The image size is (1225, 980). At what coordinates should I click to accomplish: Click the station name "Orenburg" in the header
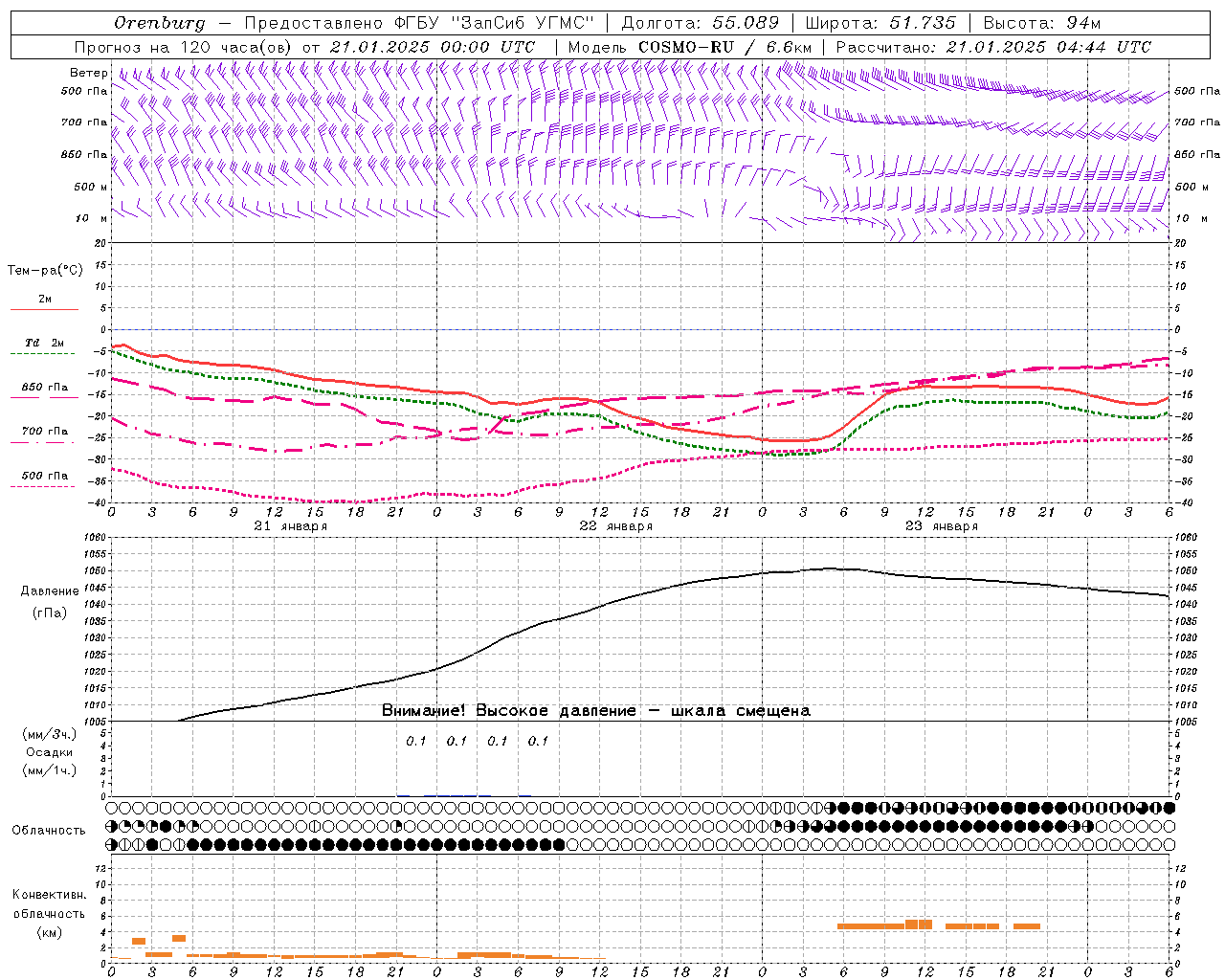click(159, 23)
